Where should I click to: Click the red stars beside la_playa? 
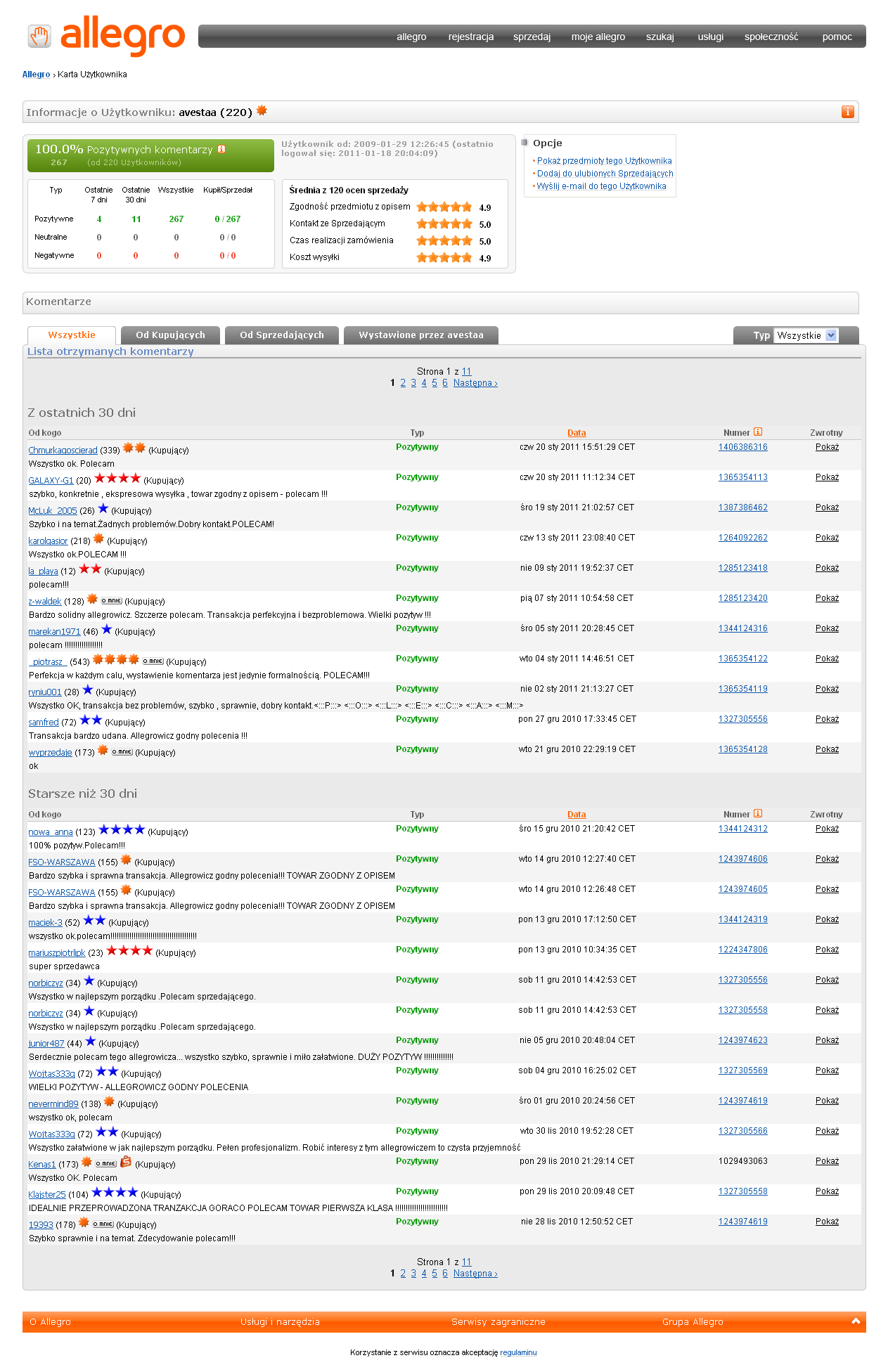(90, 569)
